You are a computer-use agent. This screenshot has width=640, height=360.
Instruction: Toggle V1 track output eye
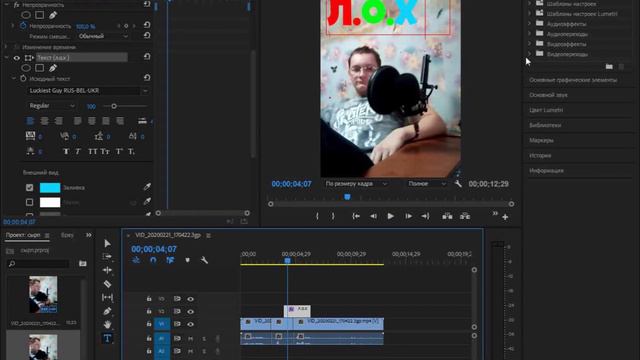[x=191, y=324]
